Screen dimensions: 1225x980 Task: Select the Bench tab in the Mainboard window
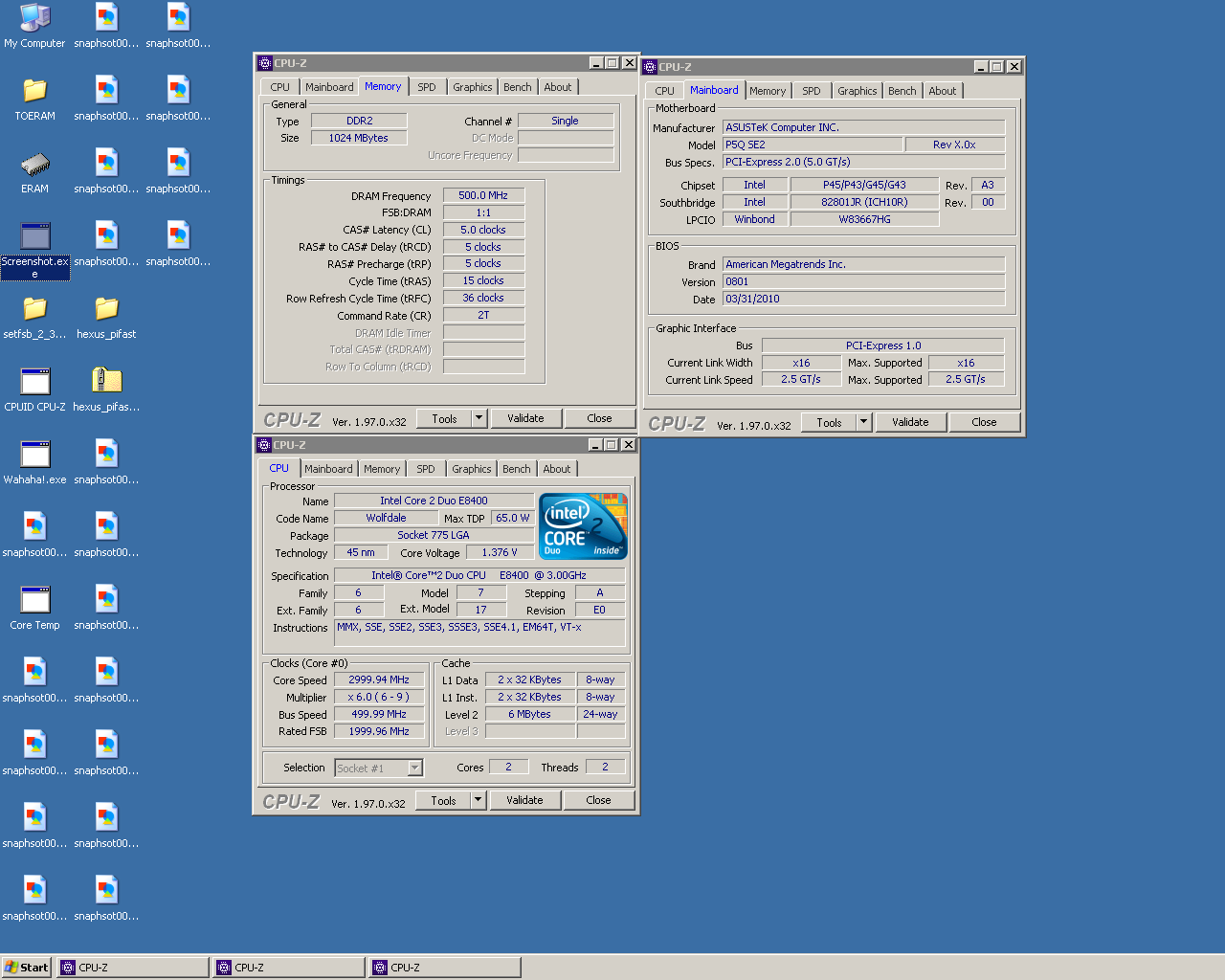[x=902, y=91]
